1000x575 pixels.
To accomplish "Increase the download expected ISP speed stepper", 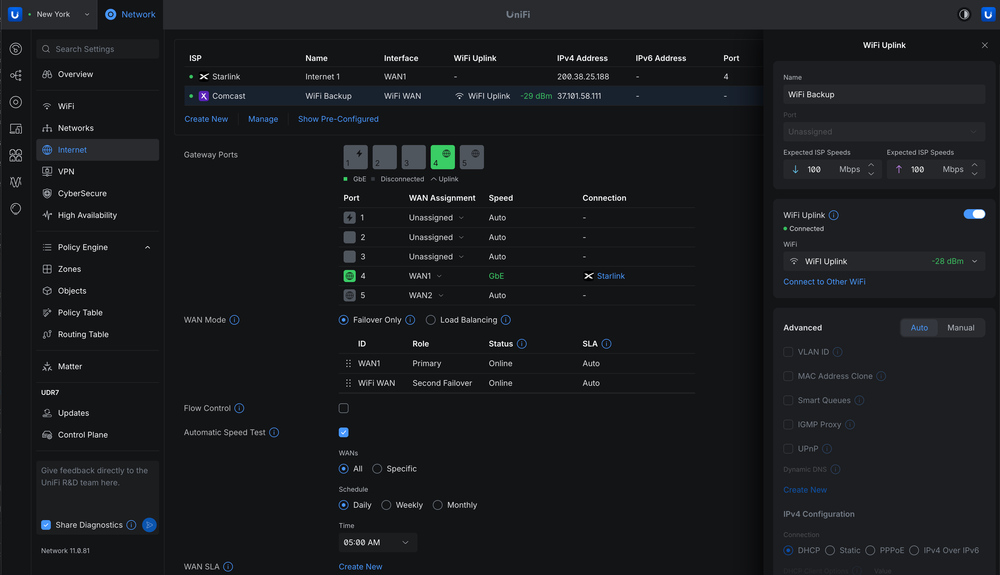I will click(x=871, y=166).
